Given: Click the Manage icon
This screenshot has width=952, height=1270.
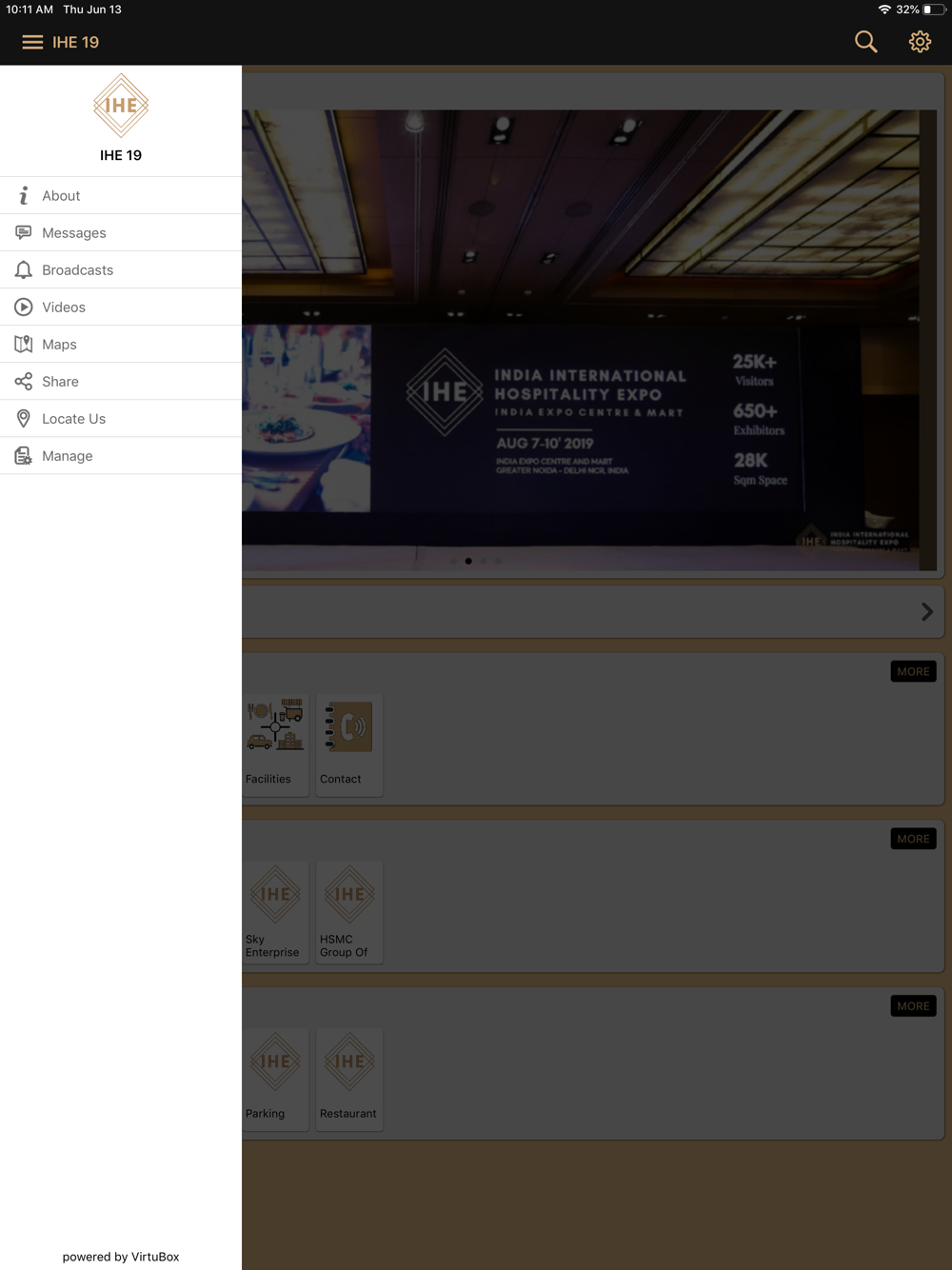Looking at the screenshot, I should coord(24,455).
